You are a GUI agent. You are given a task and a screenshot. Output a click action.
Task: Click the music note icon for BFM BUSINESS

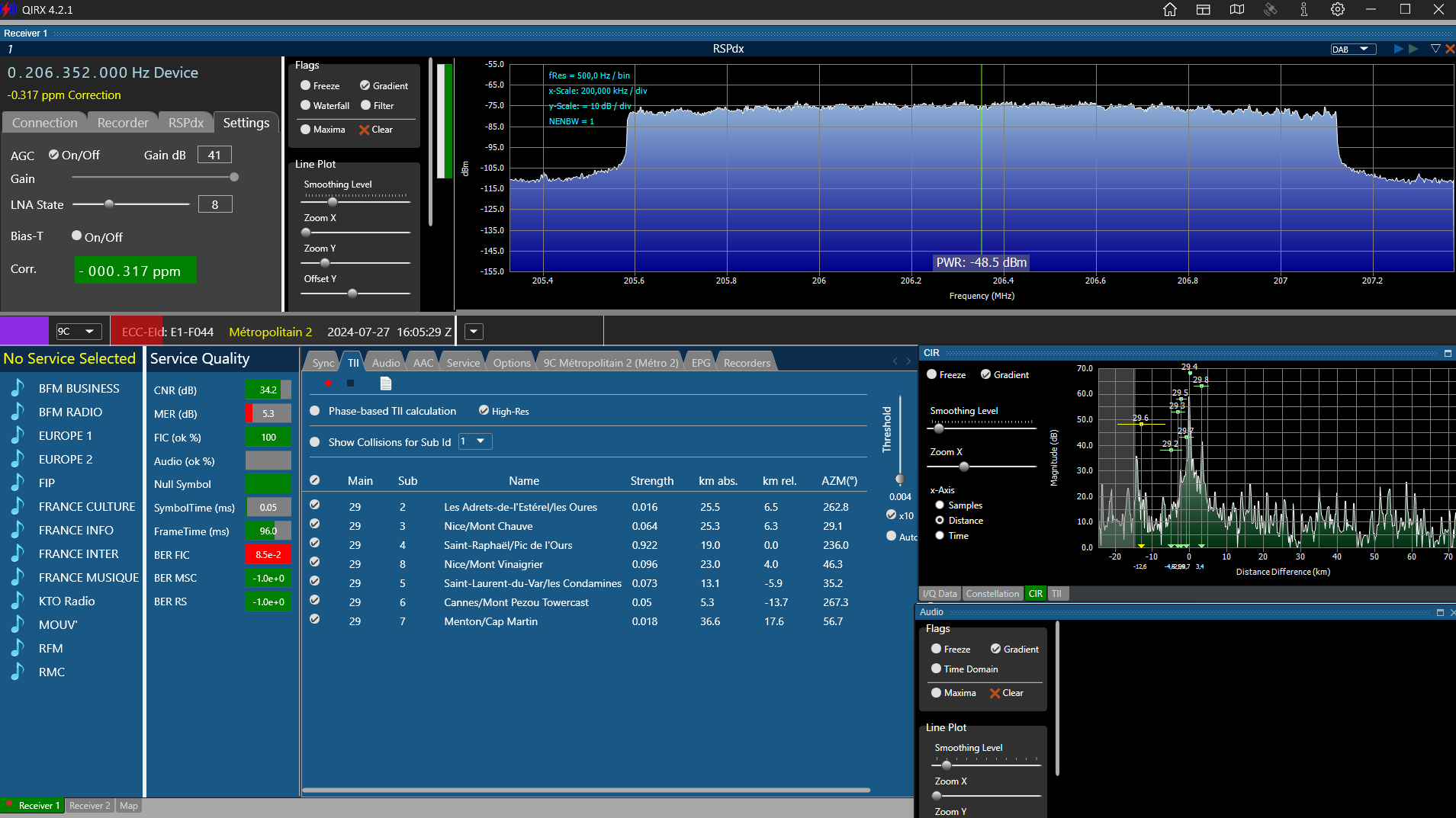click(x=18, y=388)
